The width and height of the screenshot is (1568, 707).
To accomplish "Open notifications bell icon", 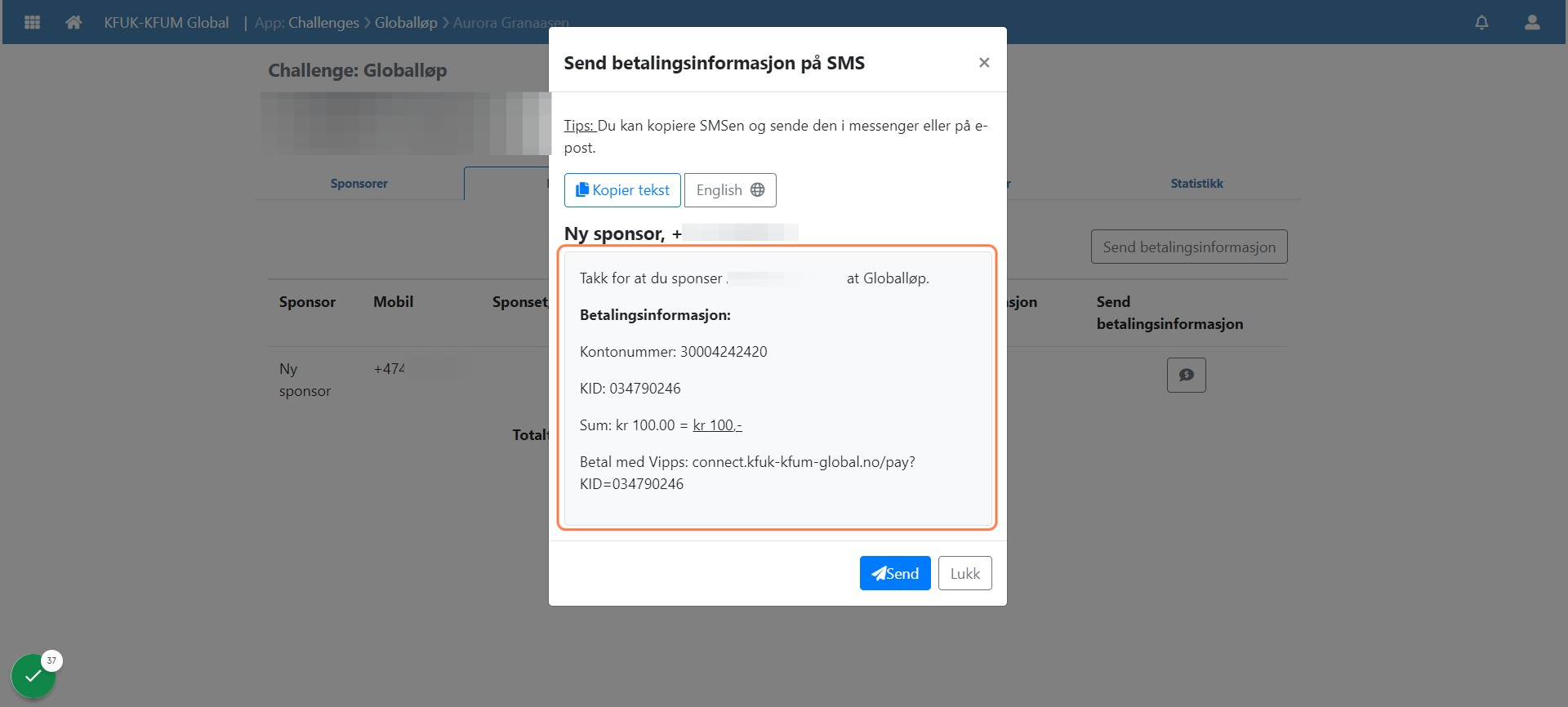I will (1481, 22).
